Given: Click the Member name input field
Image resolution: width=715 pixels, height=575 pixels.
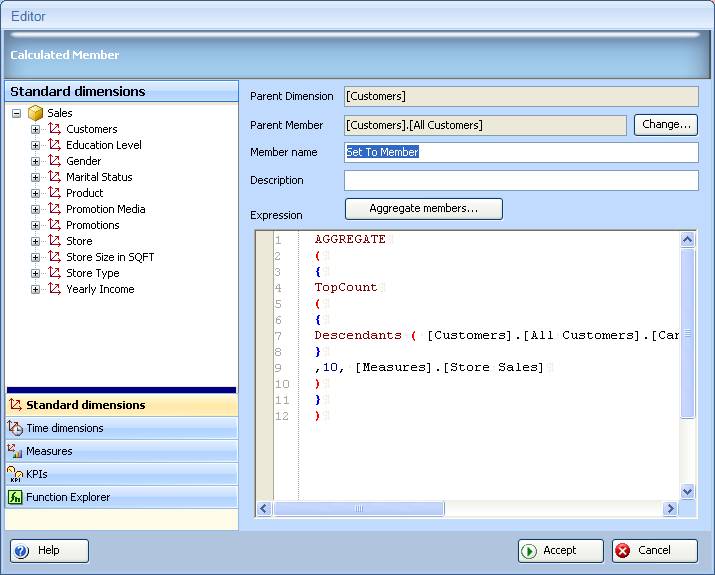Looking at the screenshot, I should coord(521,152).
